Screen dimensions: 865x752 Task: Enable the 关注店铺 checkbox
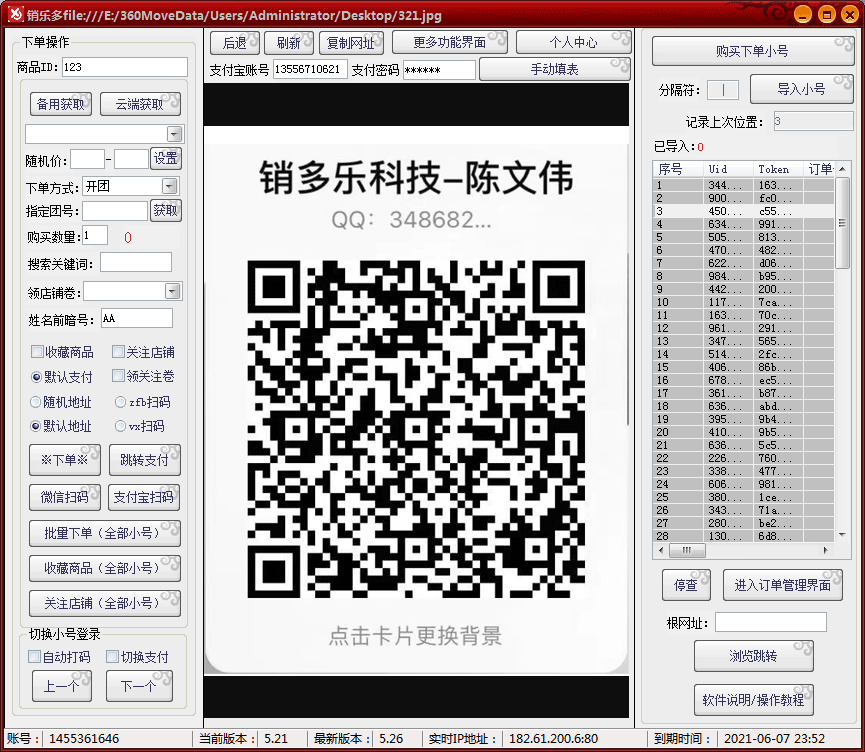(x=118, y=352)
